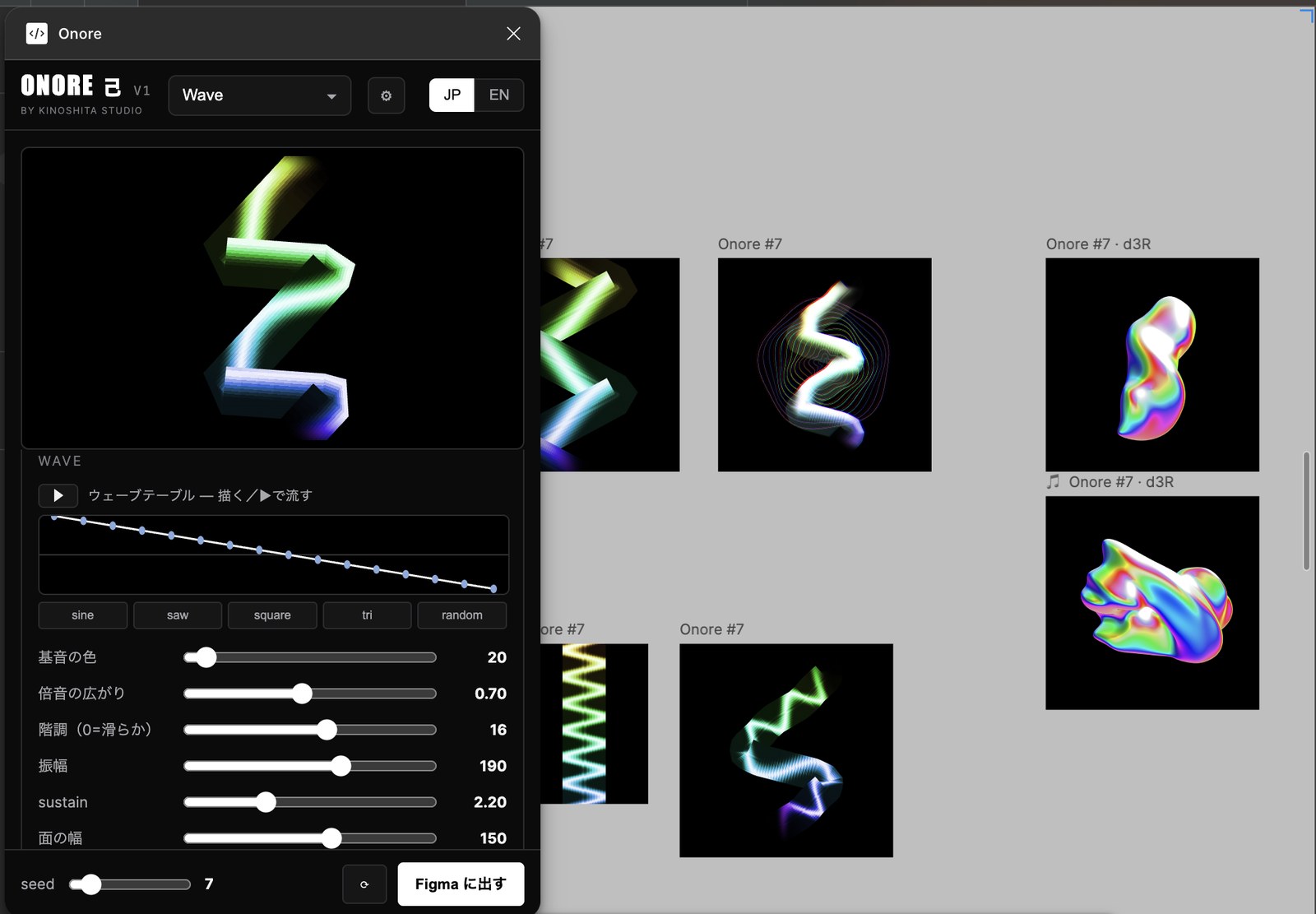The image size is (1316, 914).
Task: Select the sine waveform preset
Action: pos(83,615)
